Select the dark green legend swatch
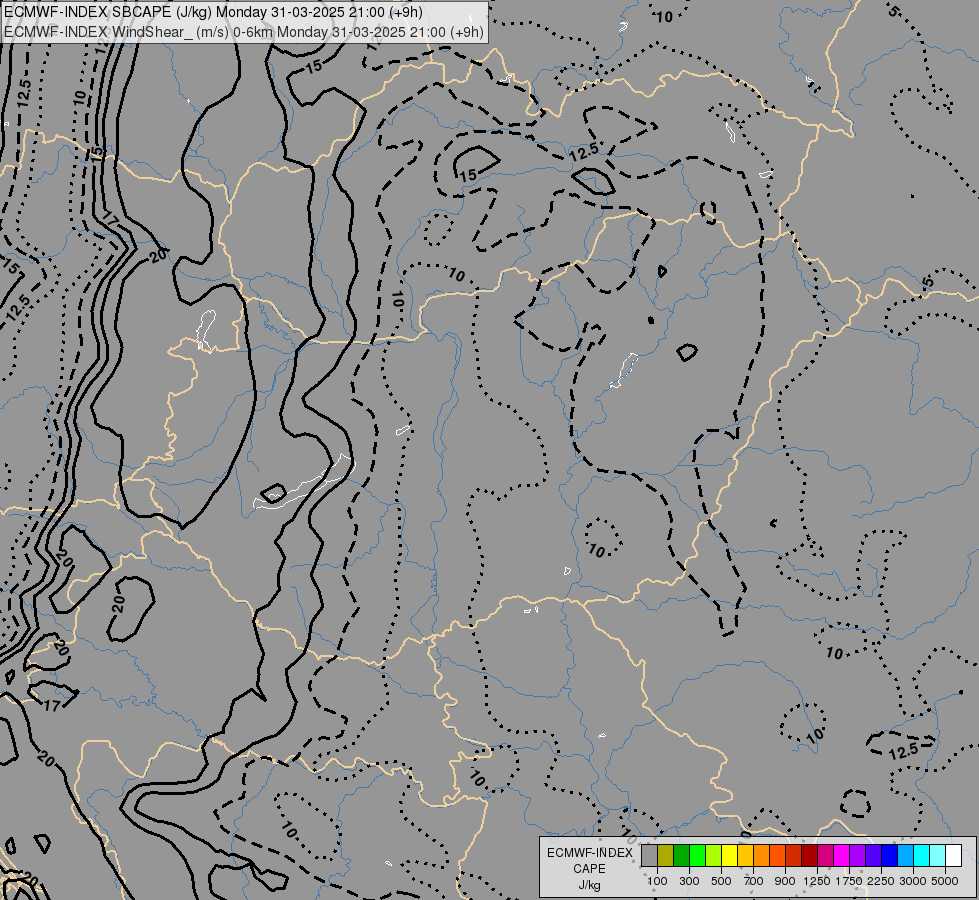979x900 pixels. tap(682, 855)
